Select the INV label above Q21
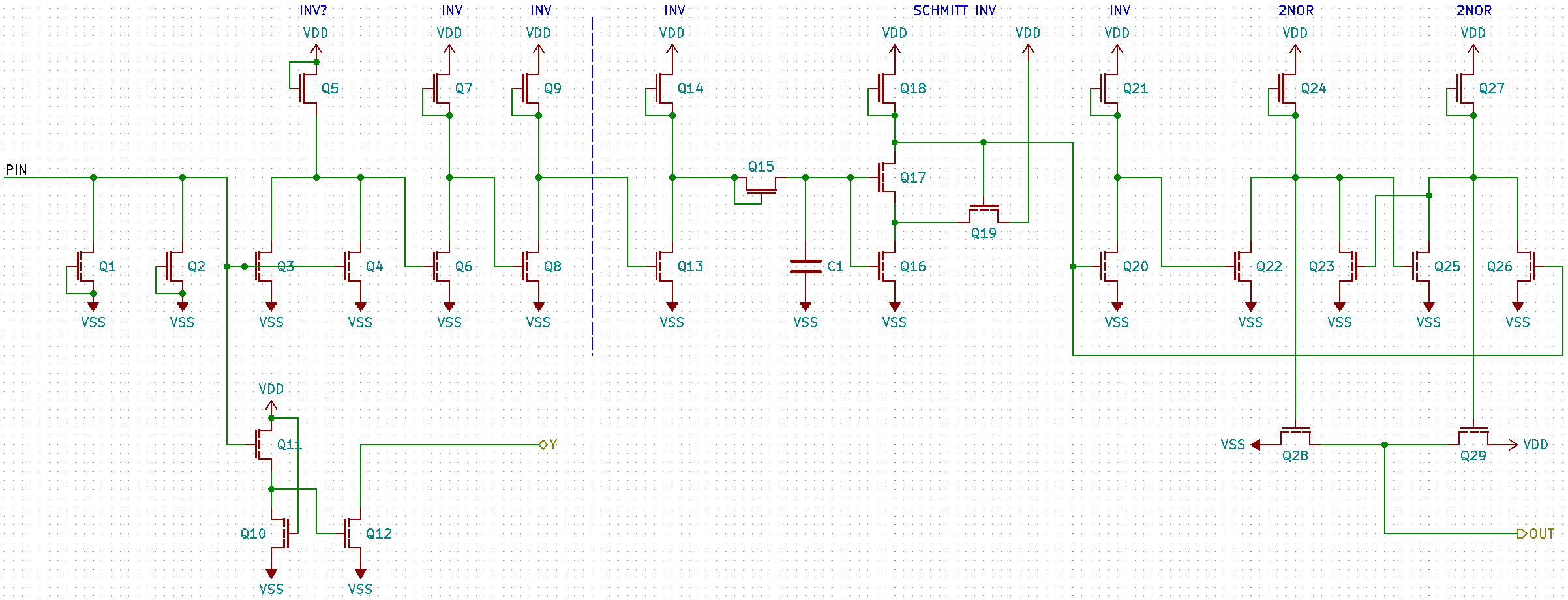1568x600 pixels. pyautogui.click(x=1120, y=10)
